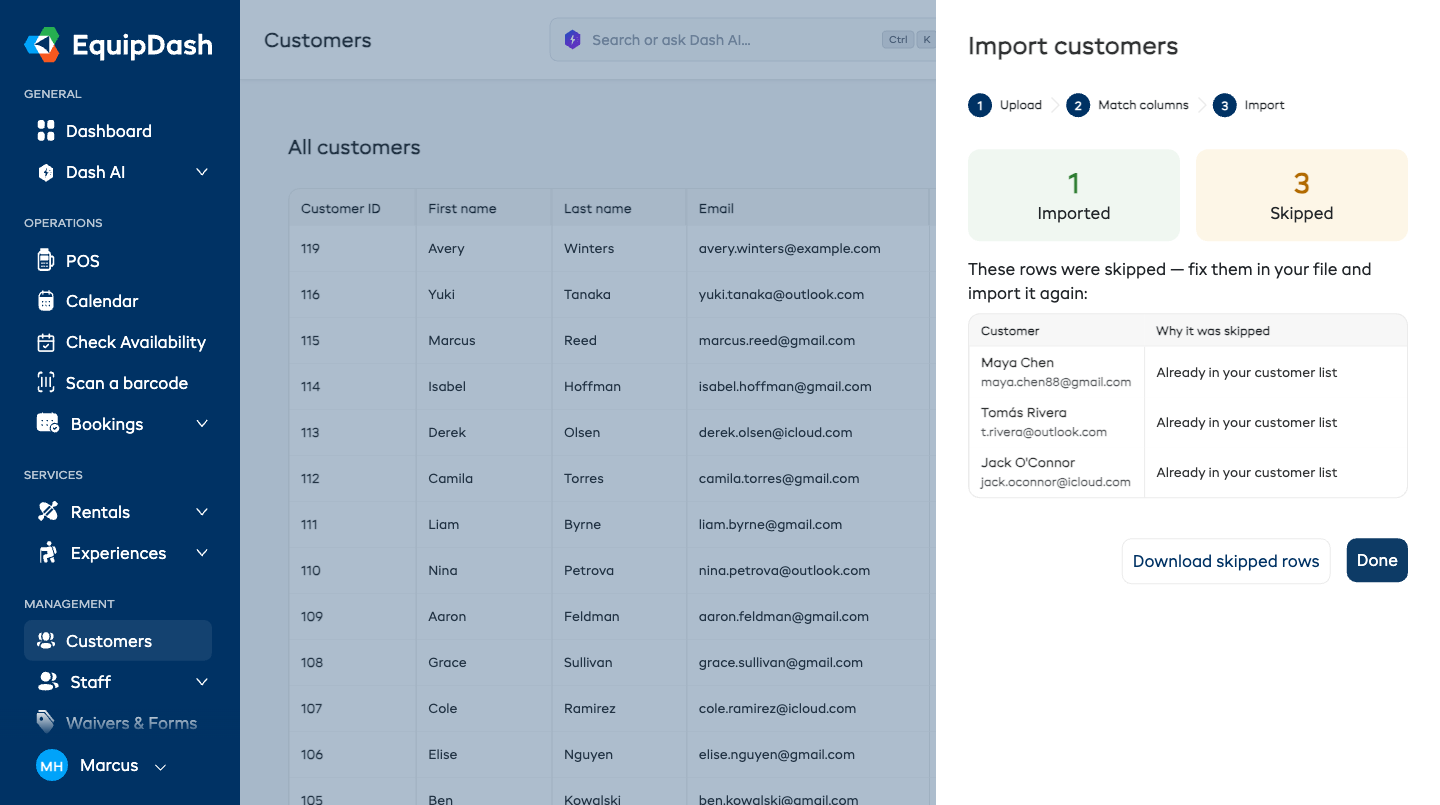Select the Maya Chen skipped row
This screenshot has height=805, width=1440.
(1188, 372)
